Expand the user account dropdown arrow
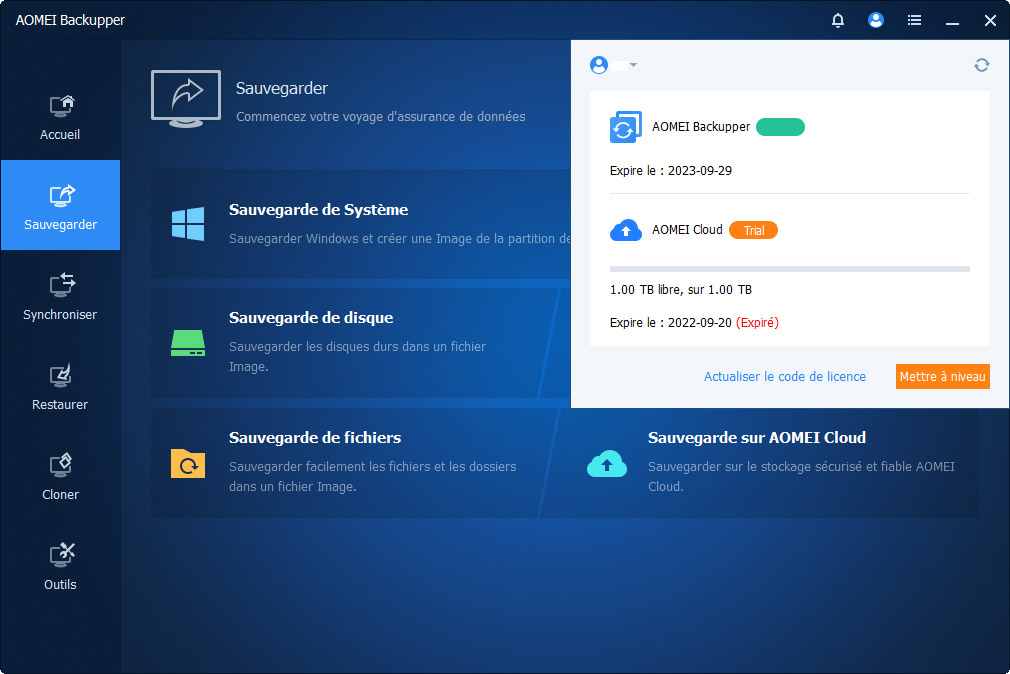Viewport: 1010px width, 674px height. [633, 65]
